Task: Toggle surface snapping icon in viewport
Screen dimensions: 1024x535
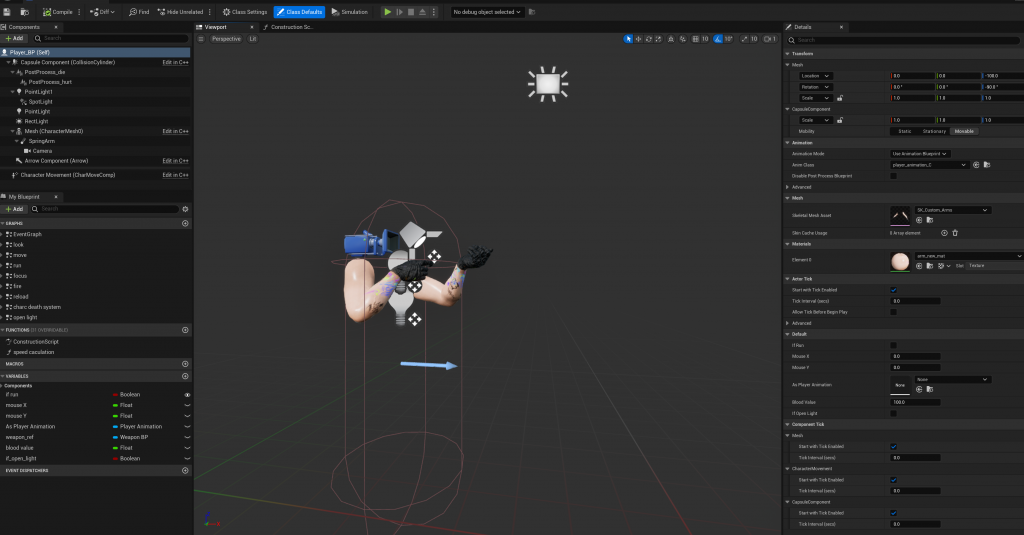Action: (x=682, y=39)
